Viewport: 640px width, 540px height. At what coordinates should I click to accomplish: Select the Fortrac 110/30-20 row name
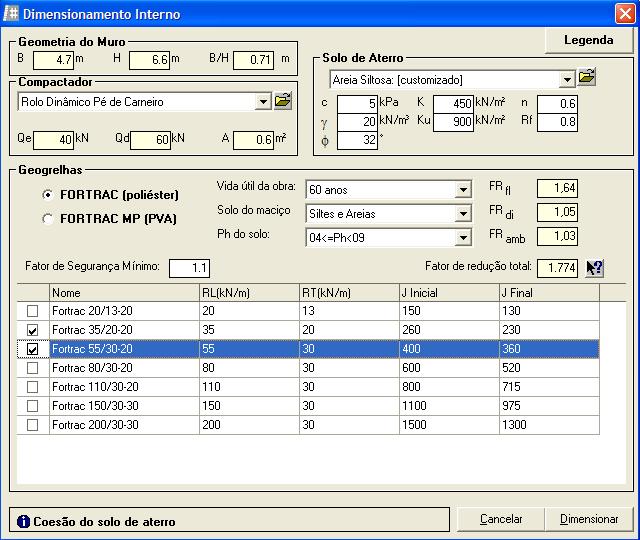click(x=95, y=387)
